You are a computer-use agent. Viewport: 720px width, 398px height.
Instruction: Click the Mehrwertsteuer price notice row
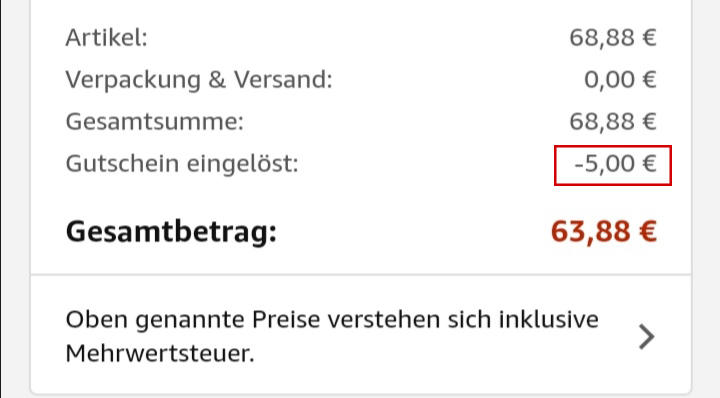(361, 335)
